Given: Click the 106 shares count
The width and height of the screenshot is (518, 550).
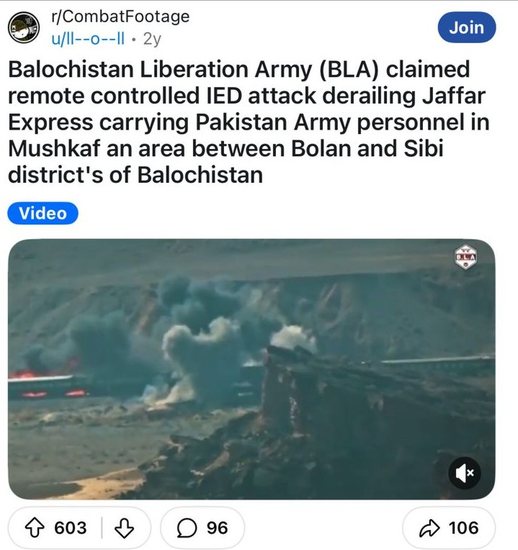Looking at the screenshot, I should click(463, 528).
